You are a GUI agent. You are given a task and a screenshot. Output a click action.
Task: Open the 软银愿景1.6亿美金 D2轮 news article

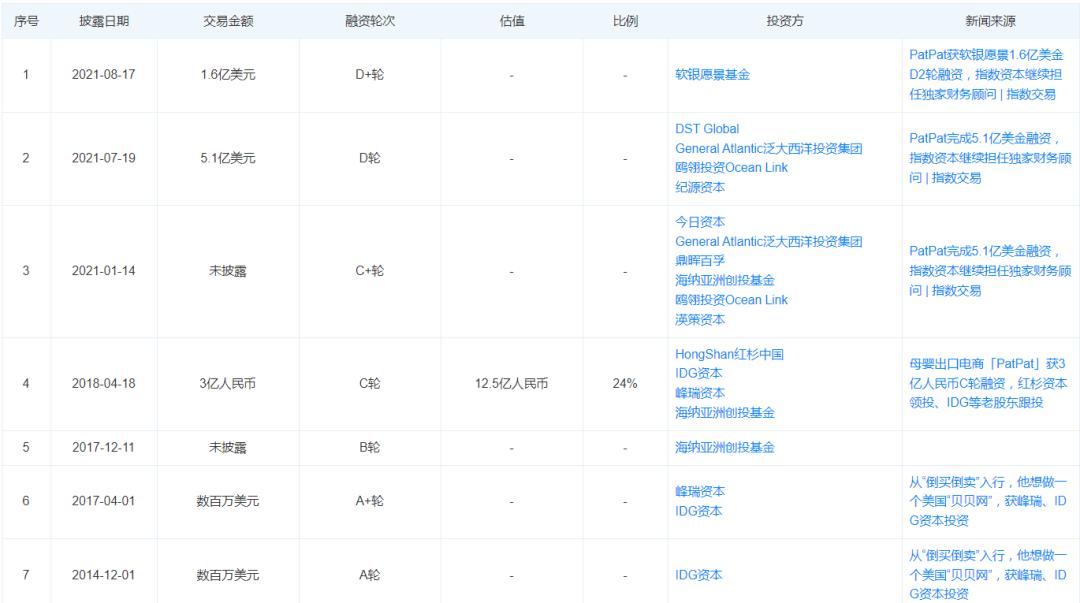point(986,74)
